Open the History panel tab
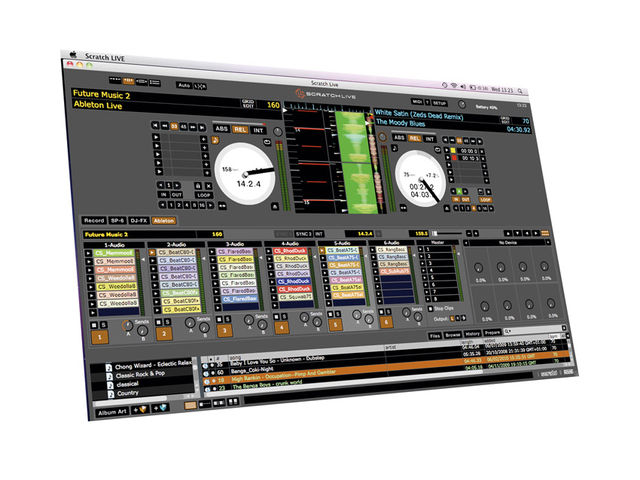 tap(472, 334)
